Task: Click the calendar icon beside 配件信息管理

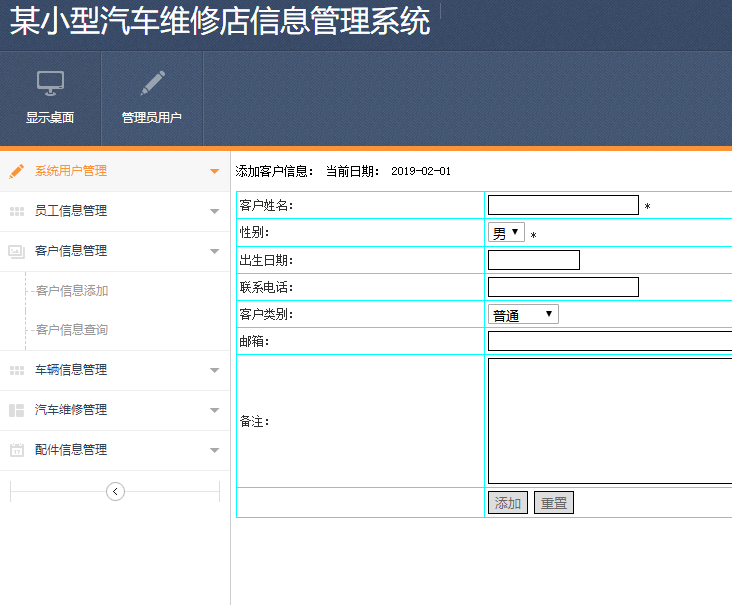Action: [x=17, y=450]
